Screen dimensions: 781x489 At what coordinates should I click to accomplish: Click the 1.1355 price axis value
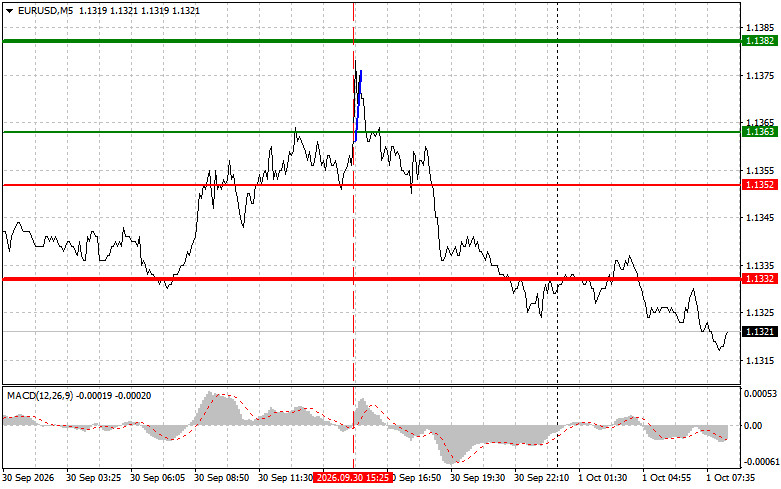pos(760,170)
